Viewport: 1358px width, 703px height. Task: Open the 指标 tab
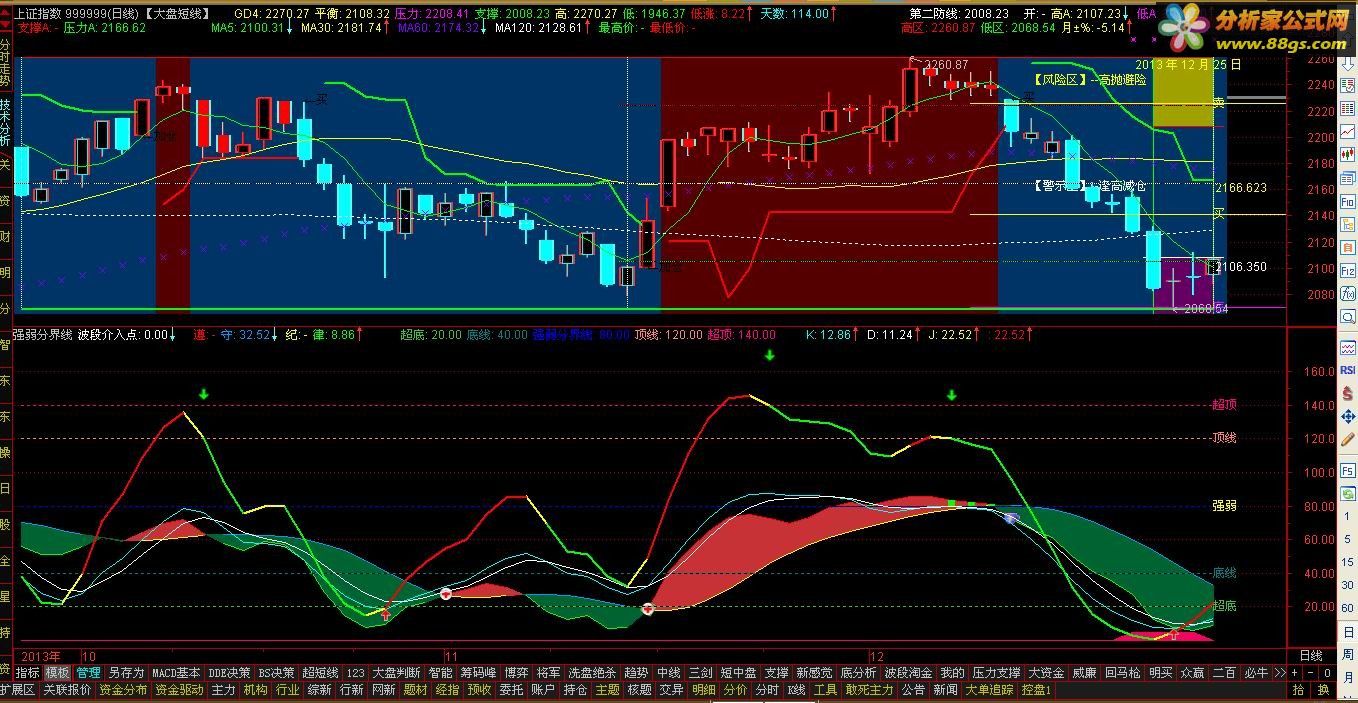(x=27, y=673)
